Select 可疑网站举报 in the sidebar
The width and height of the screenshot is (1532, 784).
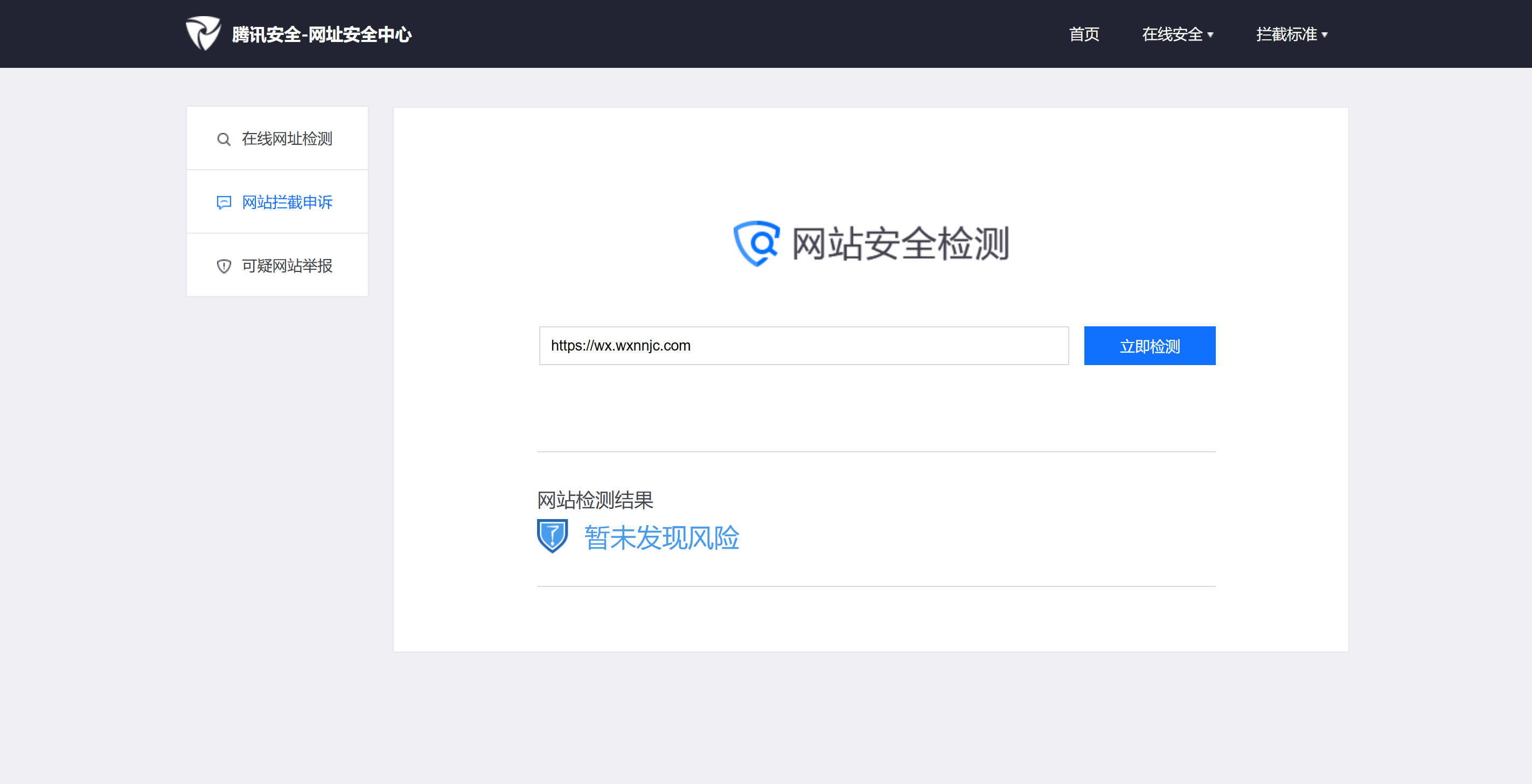pyautogui.click(x=287, y=267)
